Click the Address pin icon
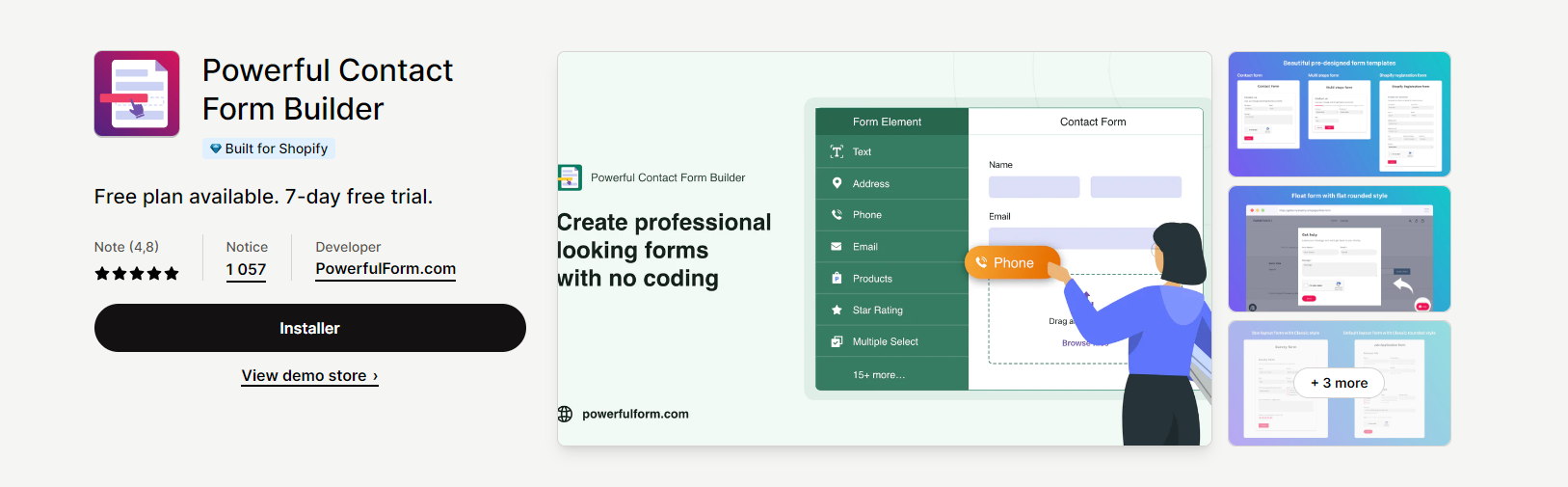The height and width of the screenshot is (487, 1568). click(837, 183)
